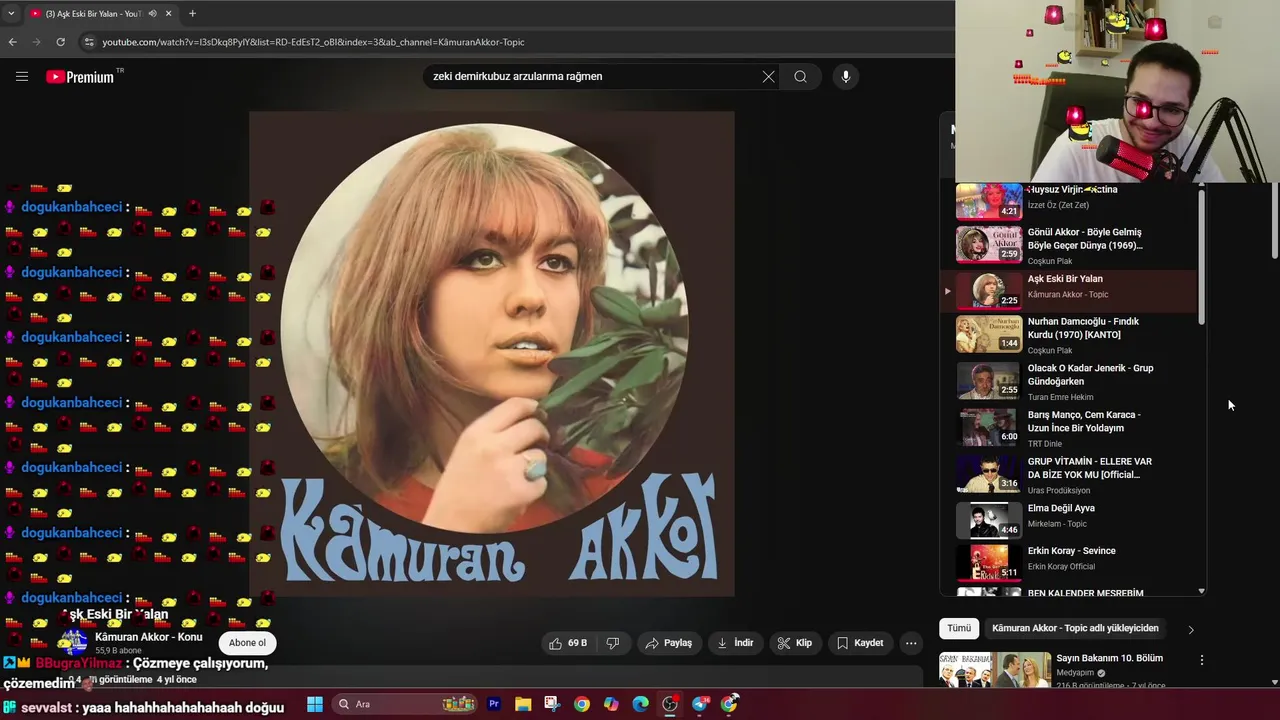The height and width of the screenshot is (720, 1280).
Task: Click Sayın Bakanım recommended video thumbnail
Action: [x=995, y=670]
